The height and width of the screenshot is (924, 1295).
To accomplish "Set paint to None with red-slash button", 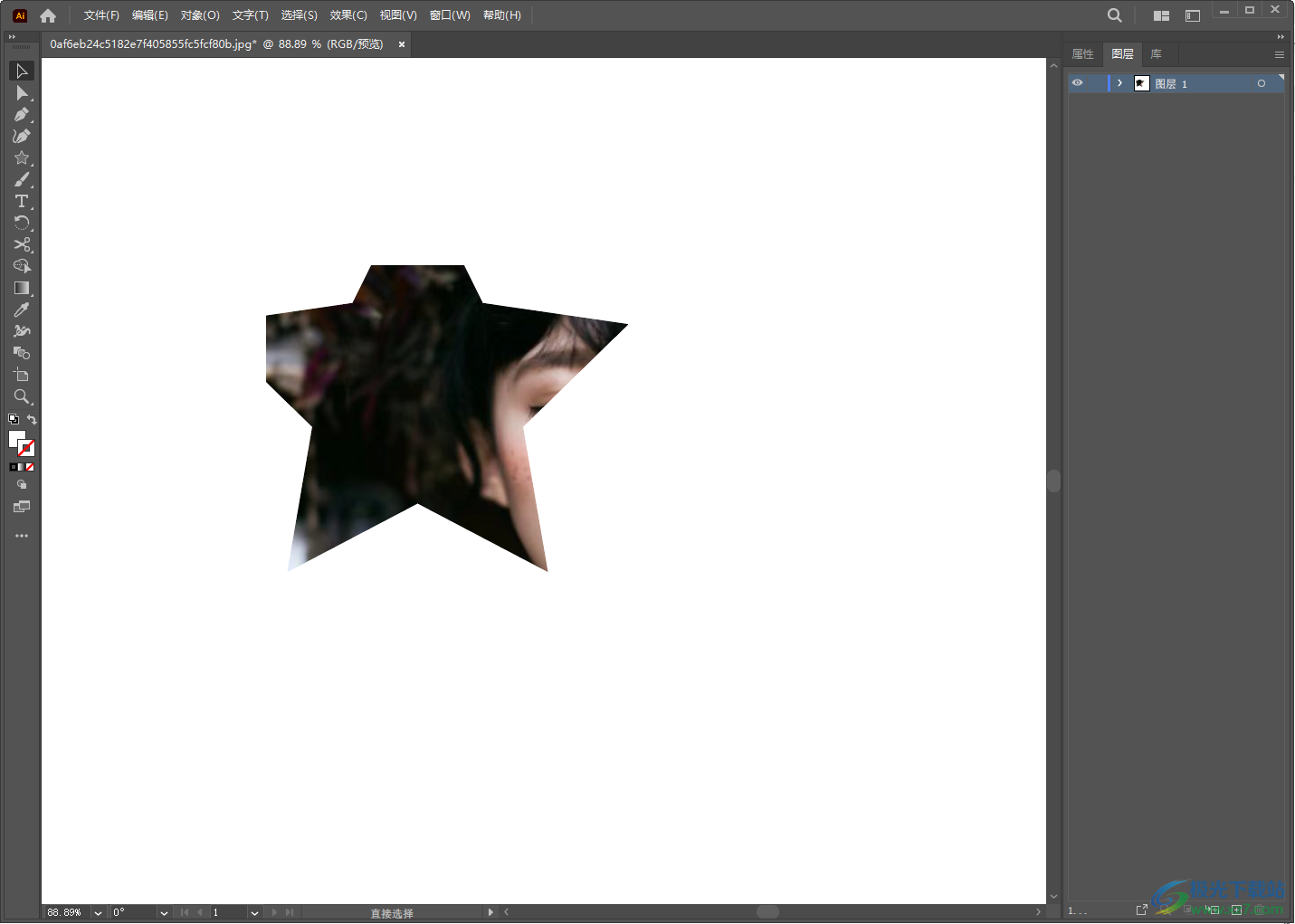I will (30, 467).
